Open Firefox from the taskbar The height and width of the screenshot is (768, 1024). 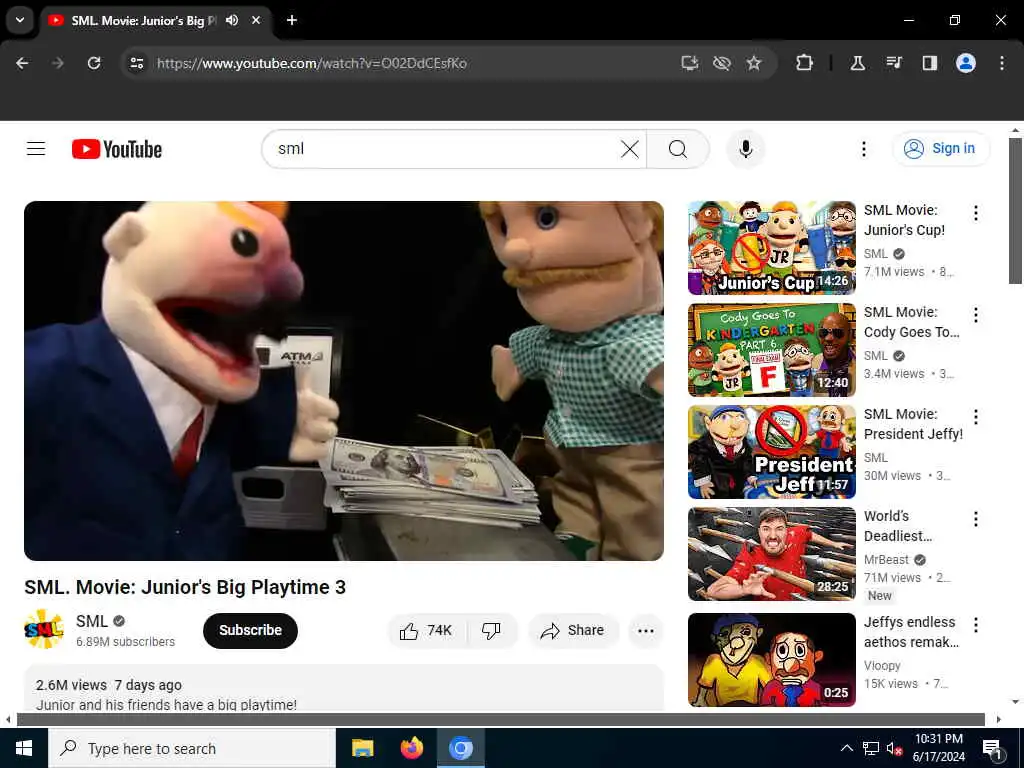pos(411,748)
